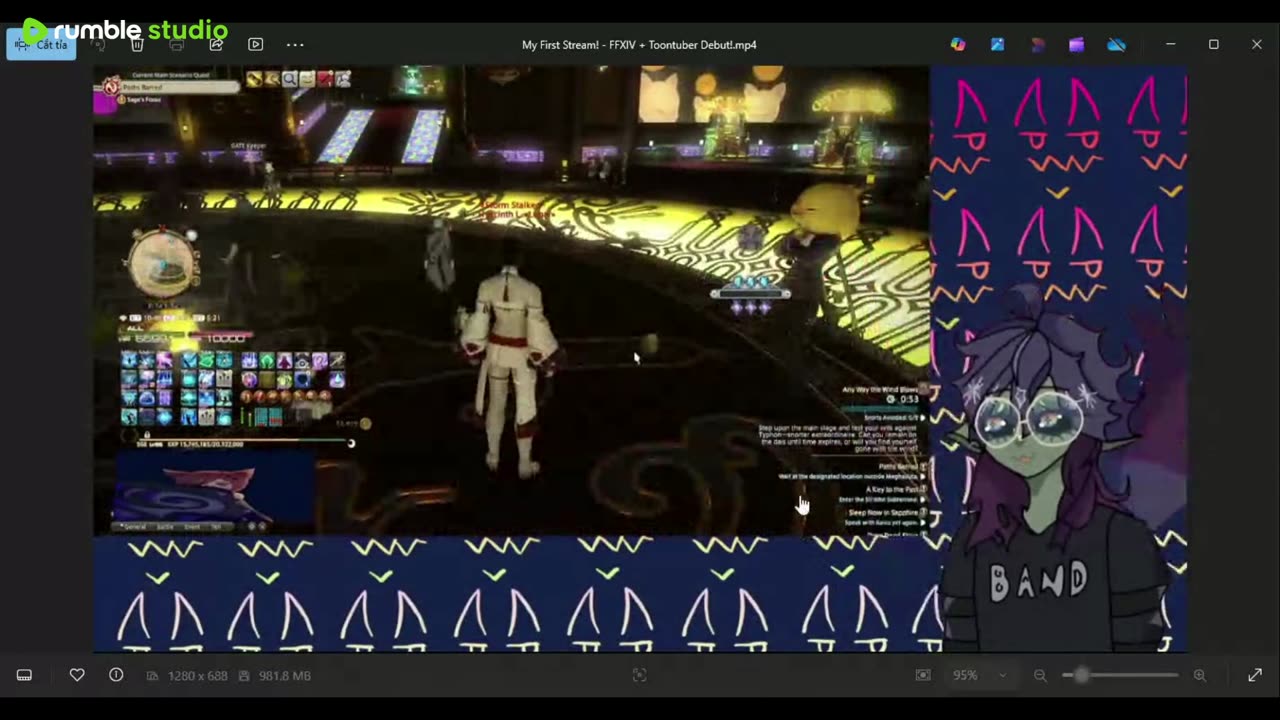Click the center focus icon in bottom bar
1280x720 pixels.
pos(640,675)
